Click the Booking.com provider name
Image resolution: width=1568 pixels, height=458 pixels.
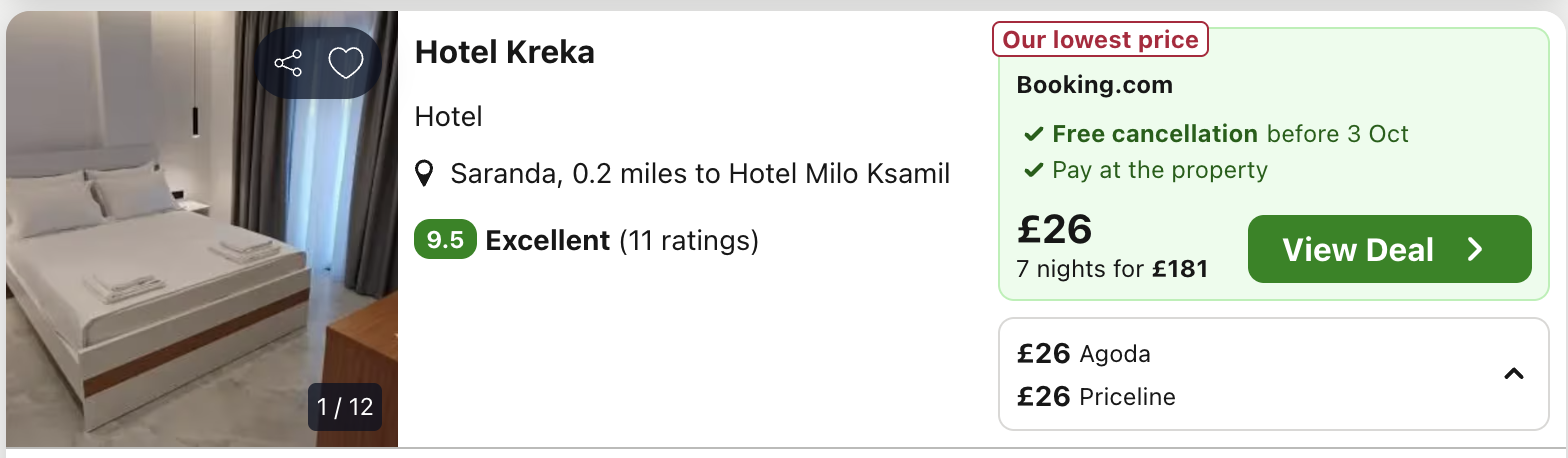click(x=1094, y=85)
